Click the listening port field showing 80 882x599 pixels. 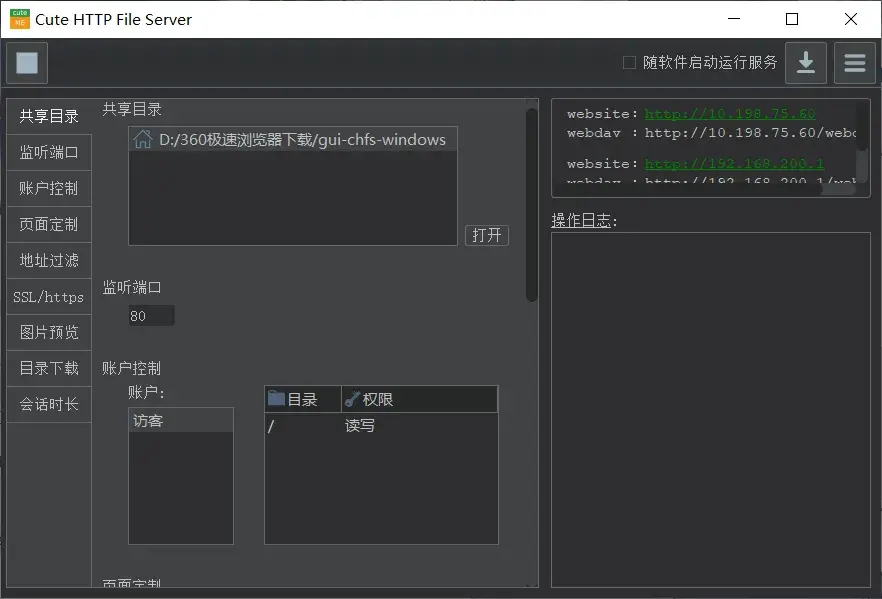151,316
